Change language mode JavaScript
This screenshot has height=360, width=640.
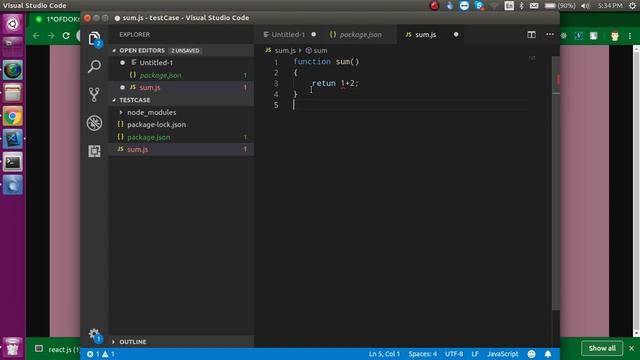pos(502,354)
